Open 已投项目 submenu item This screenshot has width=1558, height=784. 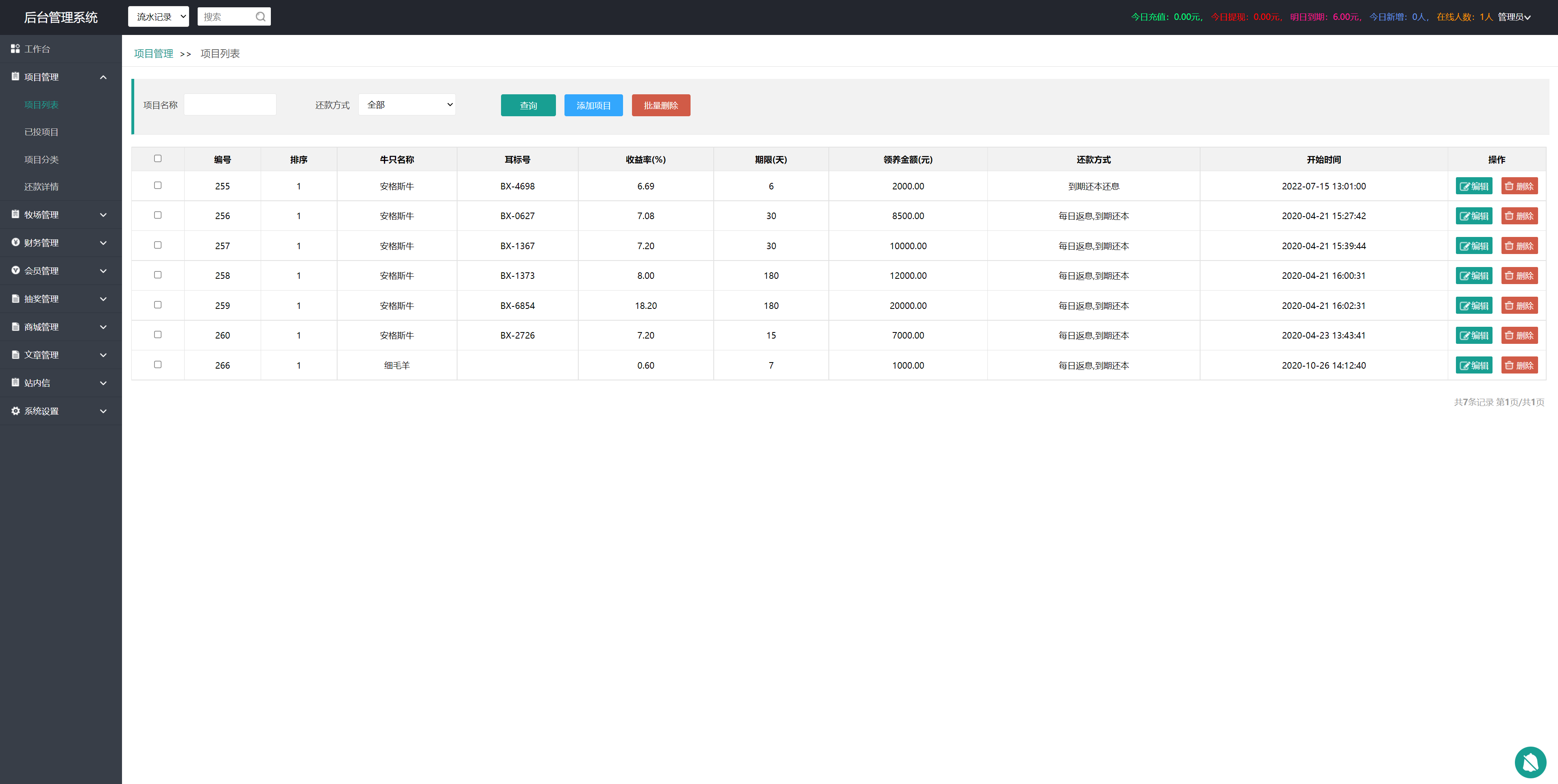pos(41,132)
